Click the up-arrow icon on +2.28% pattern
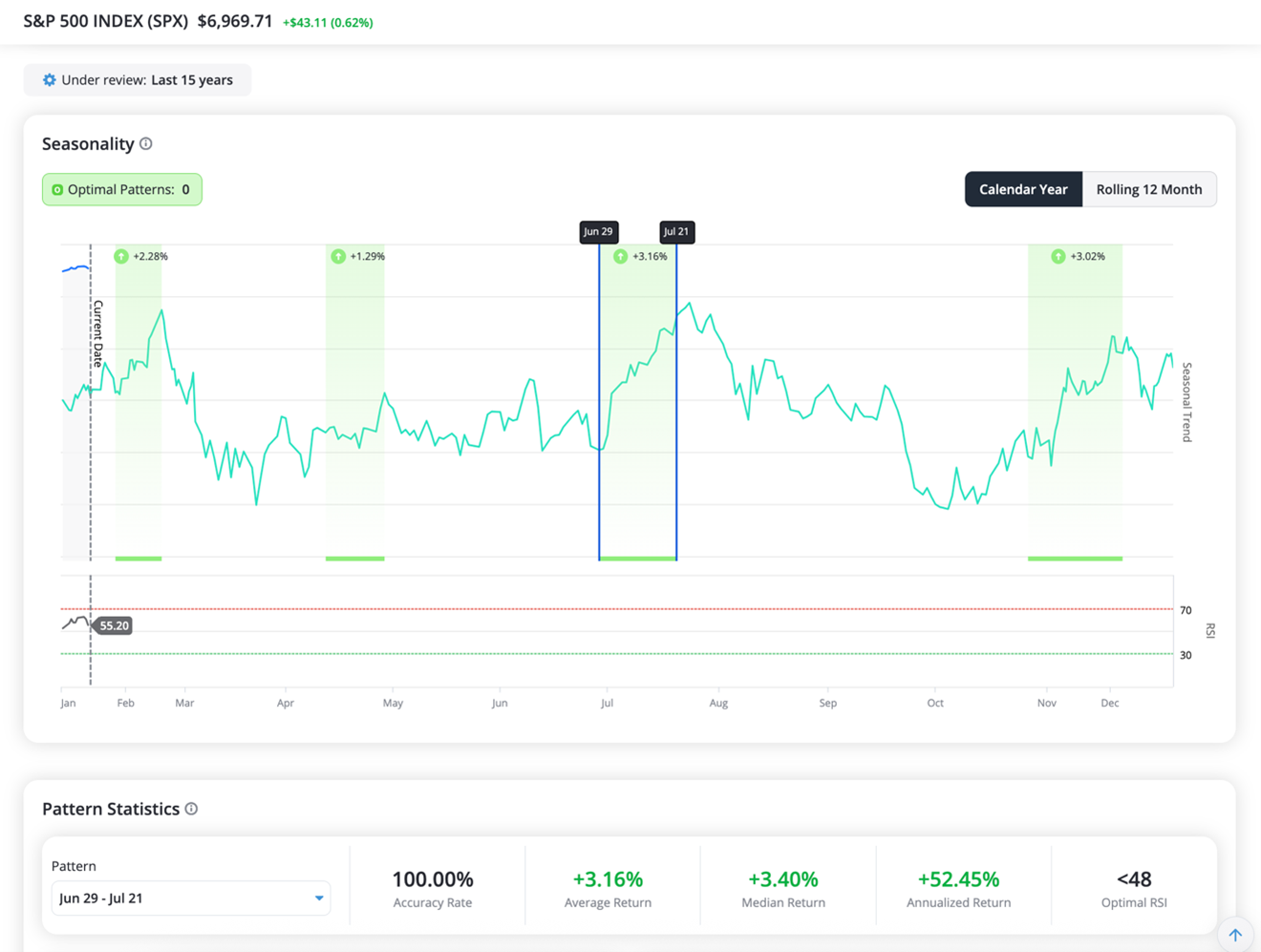 tap(121, 257)
